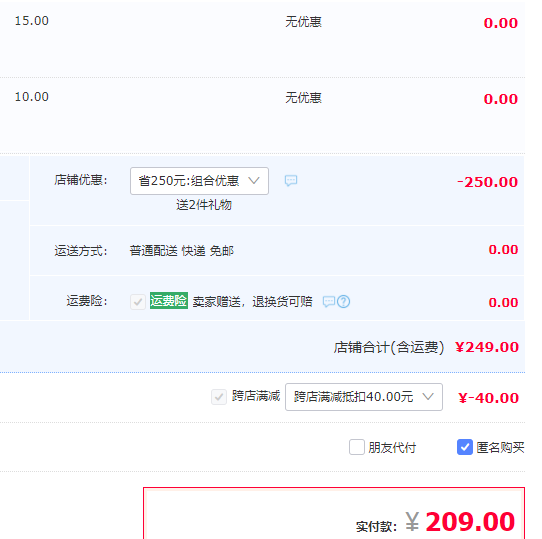Click the 普通配送 快递 免邮 shipping option
This screenshot has height=539, width=542.
click(x=182, y=251)
